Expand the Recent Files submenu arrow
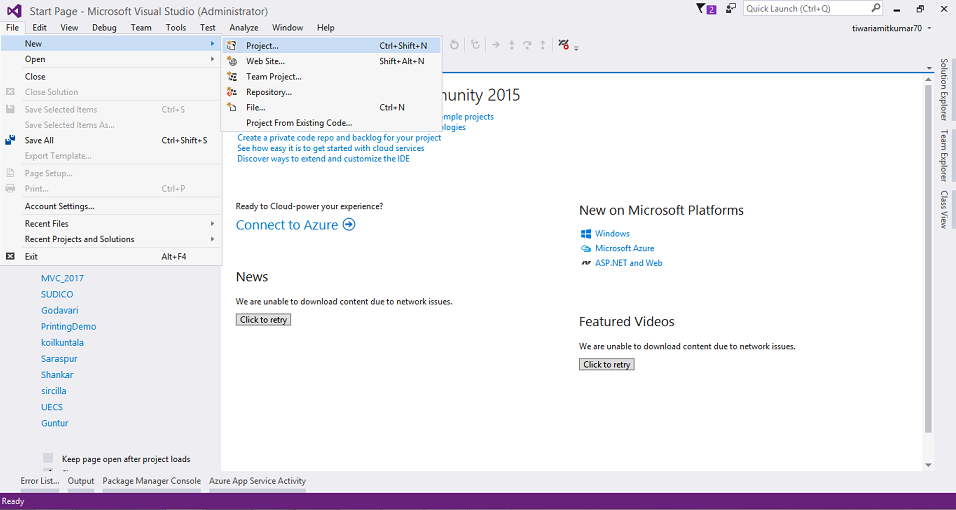The width and height of the screenshot is (956, 510). pos(213,223)
